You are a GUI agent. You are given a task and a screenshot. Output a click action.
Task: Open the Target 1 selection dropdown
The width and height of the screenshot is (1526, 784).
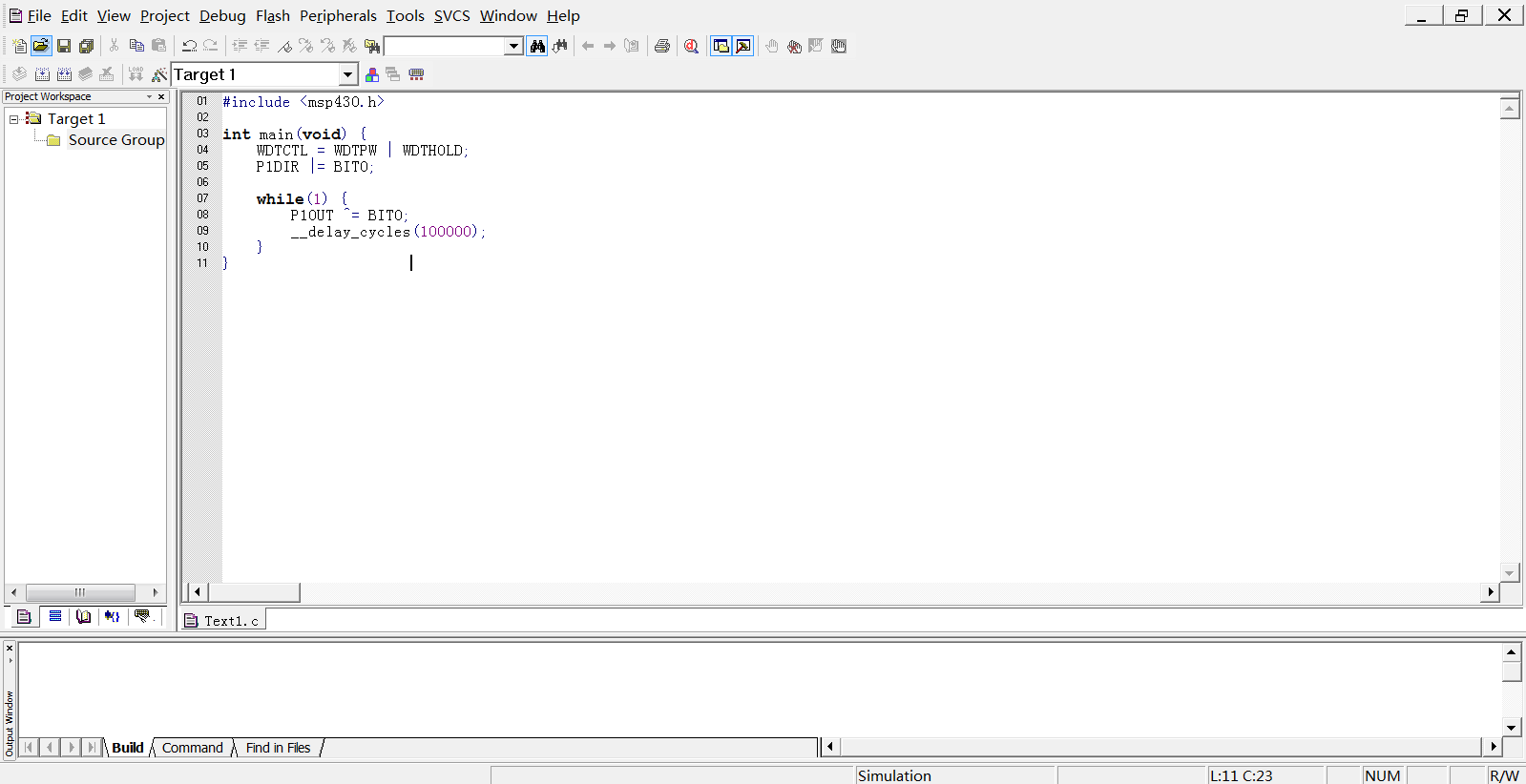point(347,74)
